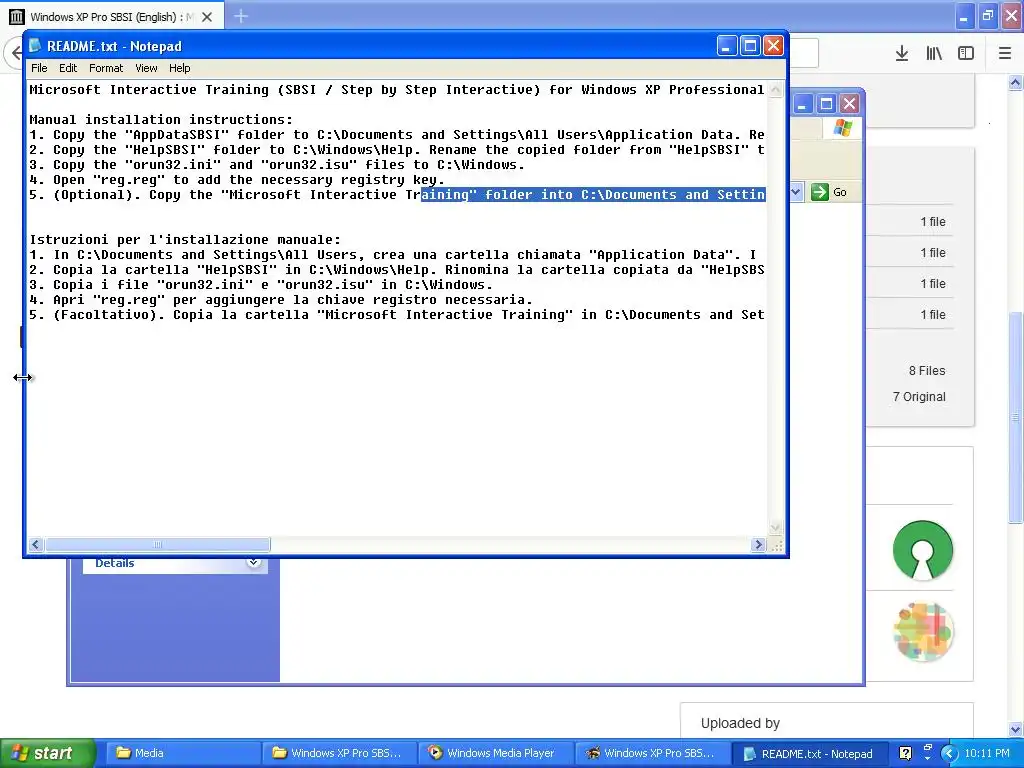Click the Notepad vertical scroll down arrow
Viewport: 1024px width, 768px height.
click(776, 528)
